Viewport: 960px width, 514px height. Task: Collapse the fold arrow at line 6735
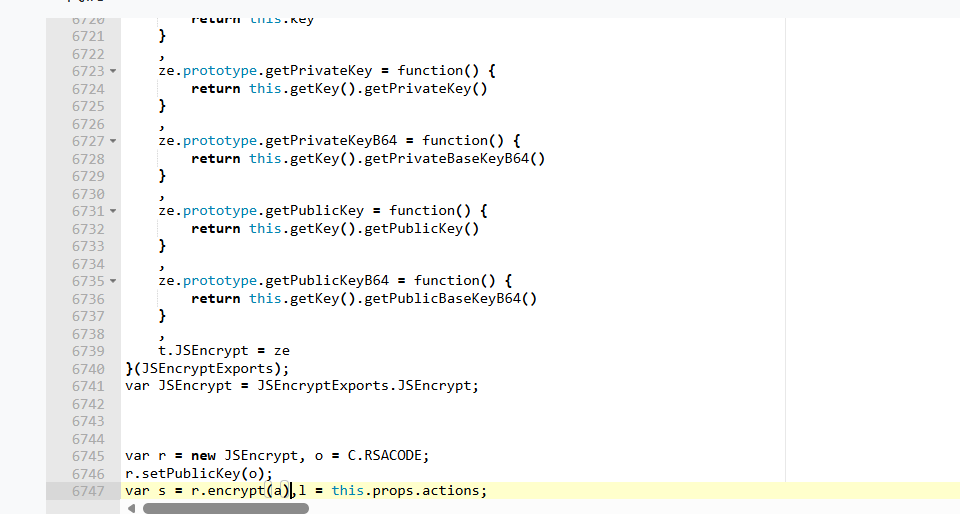click(x=113, y=281)
